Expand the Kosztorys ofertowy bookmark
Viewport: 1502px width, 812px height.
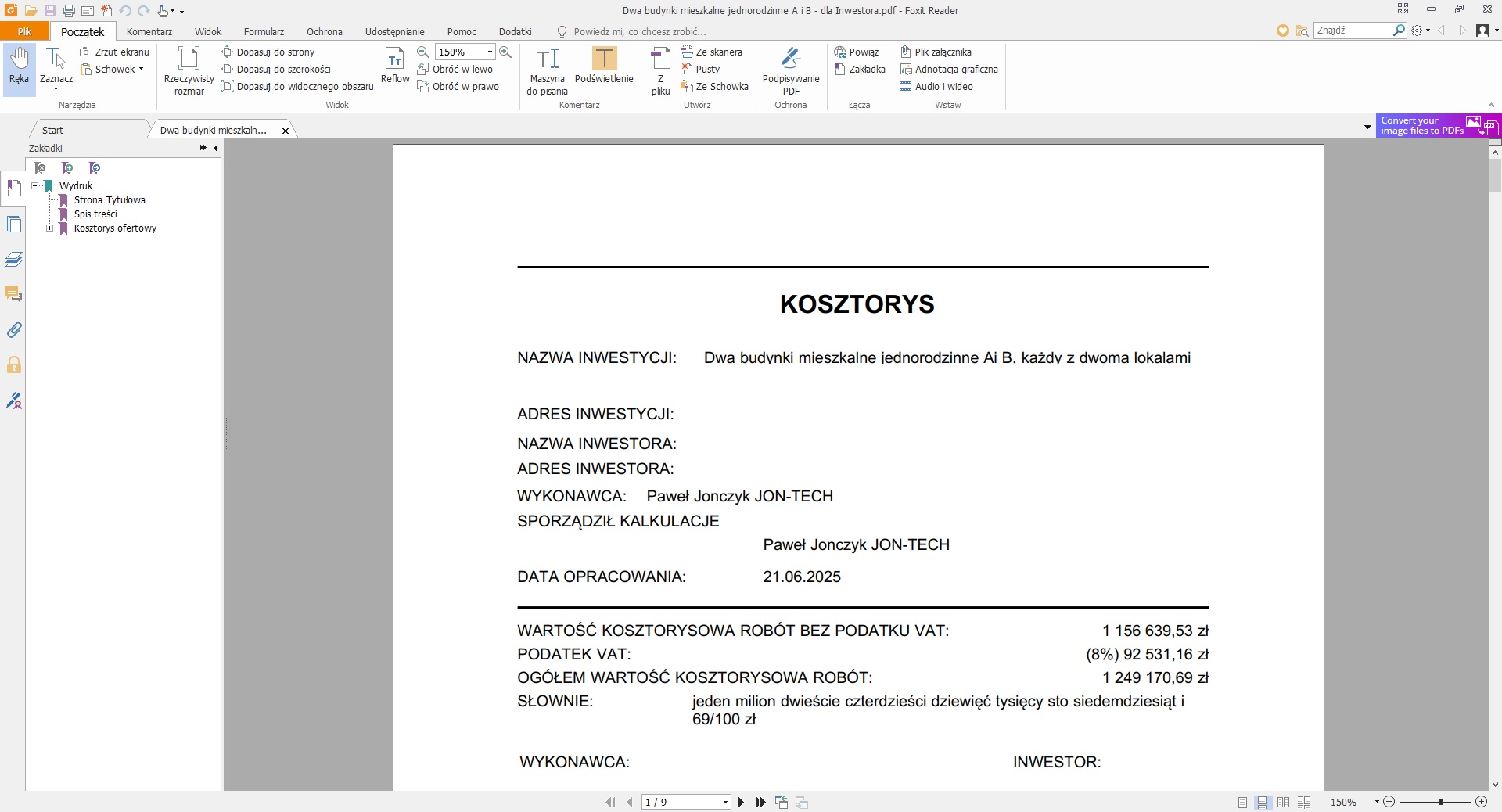tap(49, 228)
